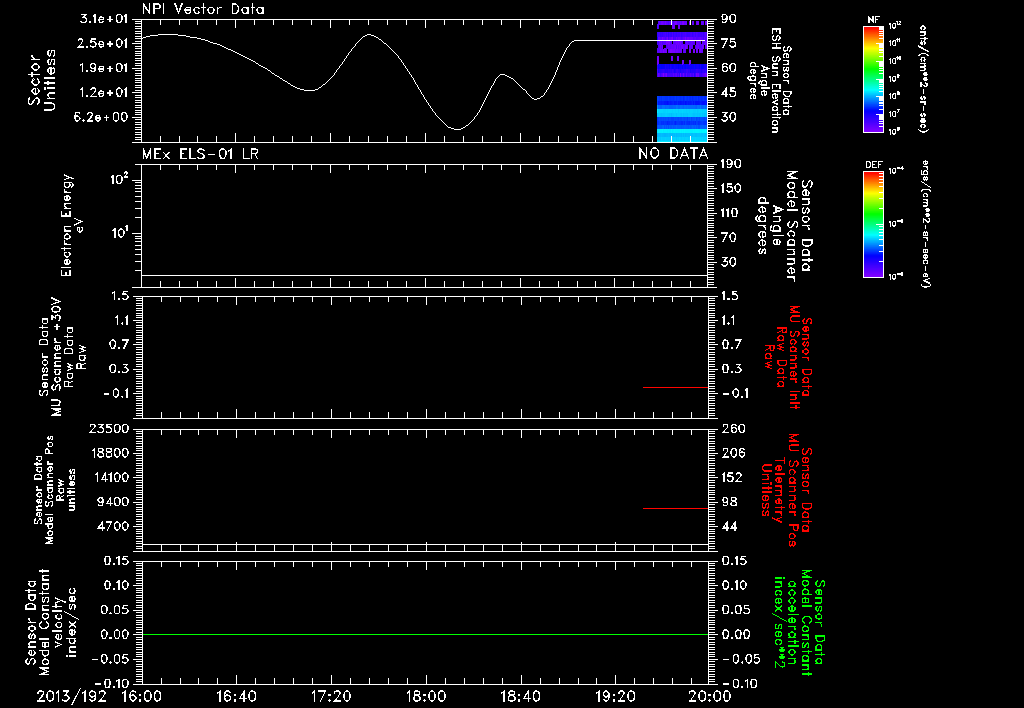Click the blue spectrogram block in NPI panel
This screenshot has height=708, width=1024.
(682, 119)
